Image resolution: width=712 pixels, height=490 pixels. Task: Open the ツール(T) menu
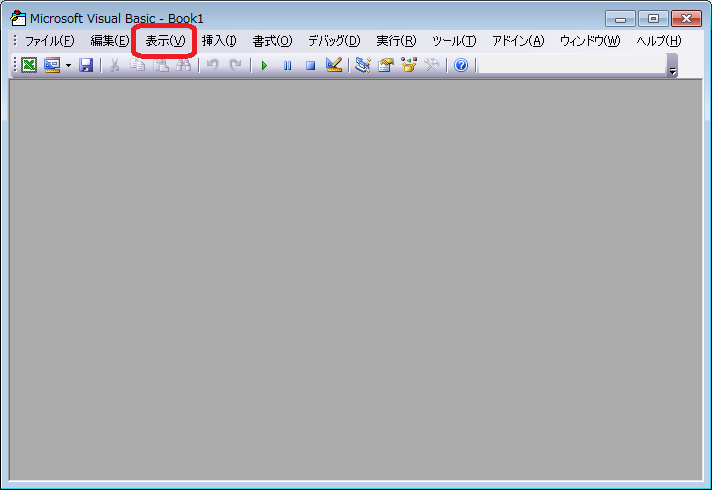(454, 41)
